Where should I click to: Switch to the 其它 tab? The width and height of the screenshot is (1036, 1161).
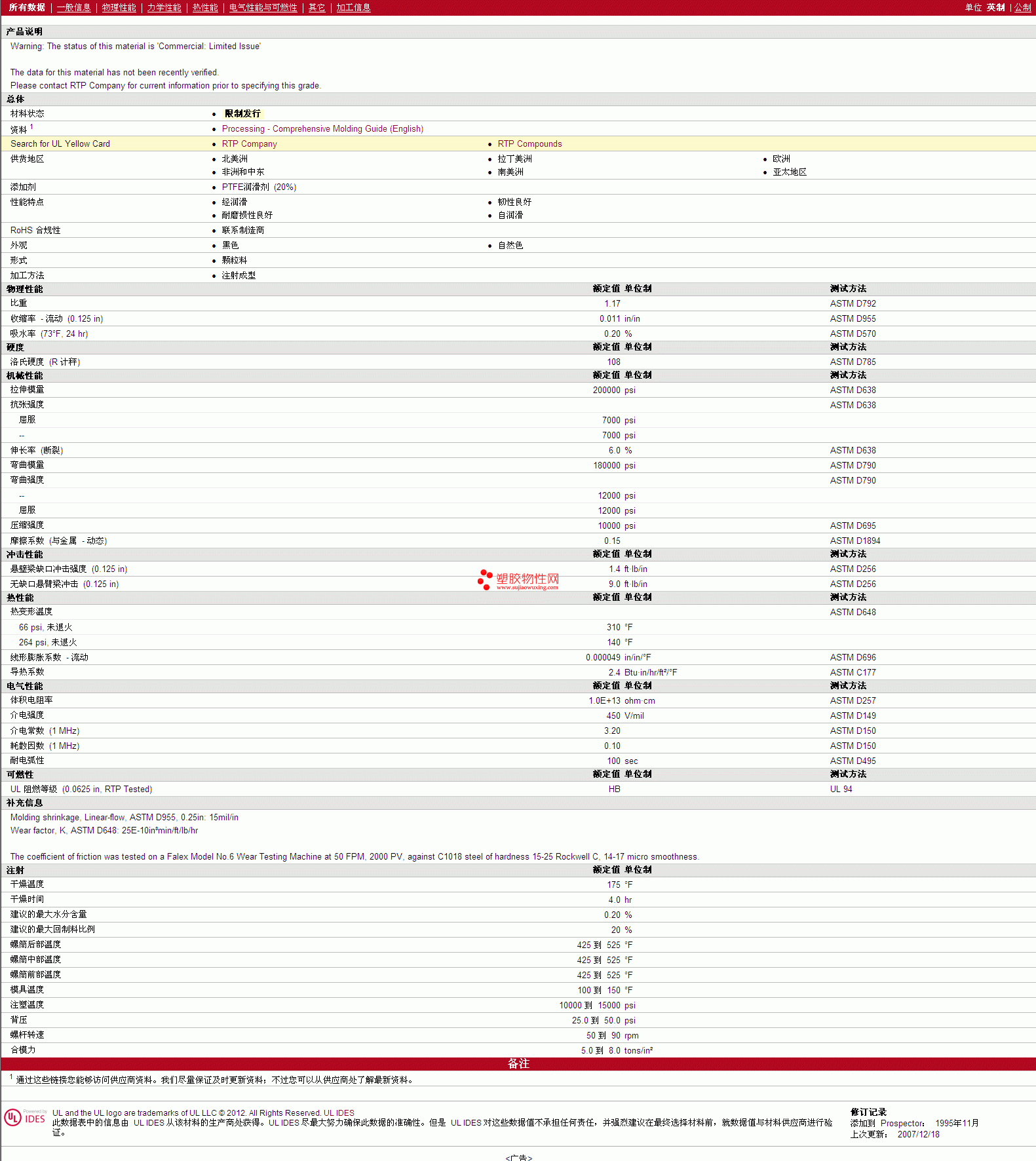click(317, 7)
